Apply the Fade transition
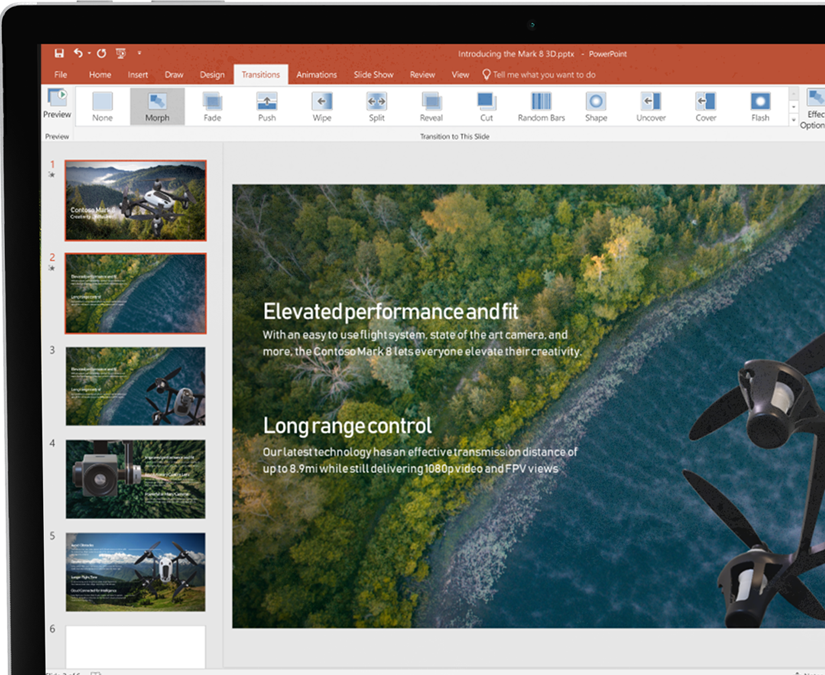Viewport: 825px width, 675px height. pos(212,107)
